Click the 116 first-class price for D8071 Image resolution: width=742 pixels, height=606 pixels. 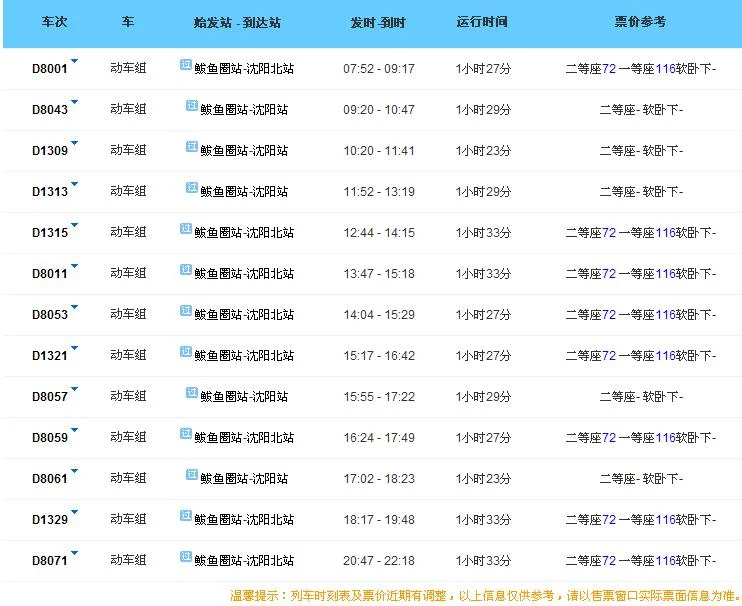point(666,561)
